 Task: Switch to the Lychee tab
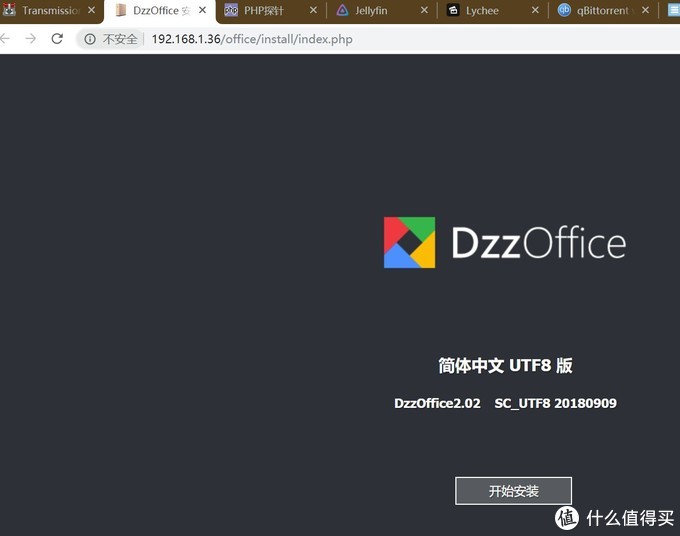[492, 10]
